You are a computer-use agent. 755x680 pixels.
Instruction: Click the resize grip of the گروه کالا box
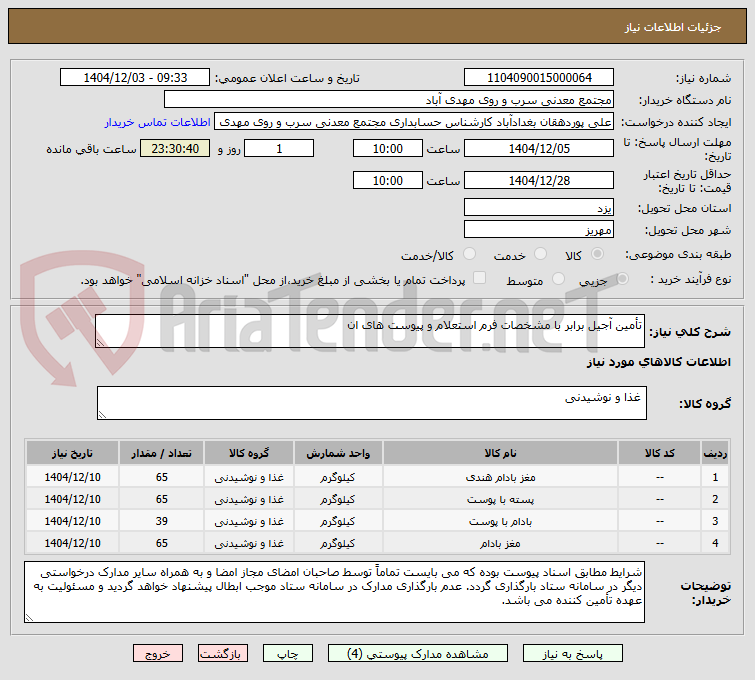tap(102, 415)
